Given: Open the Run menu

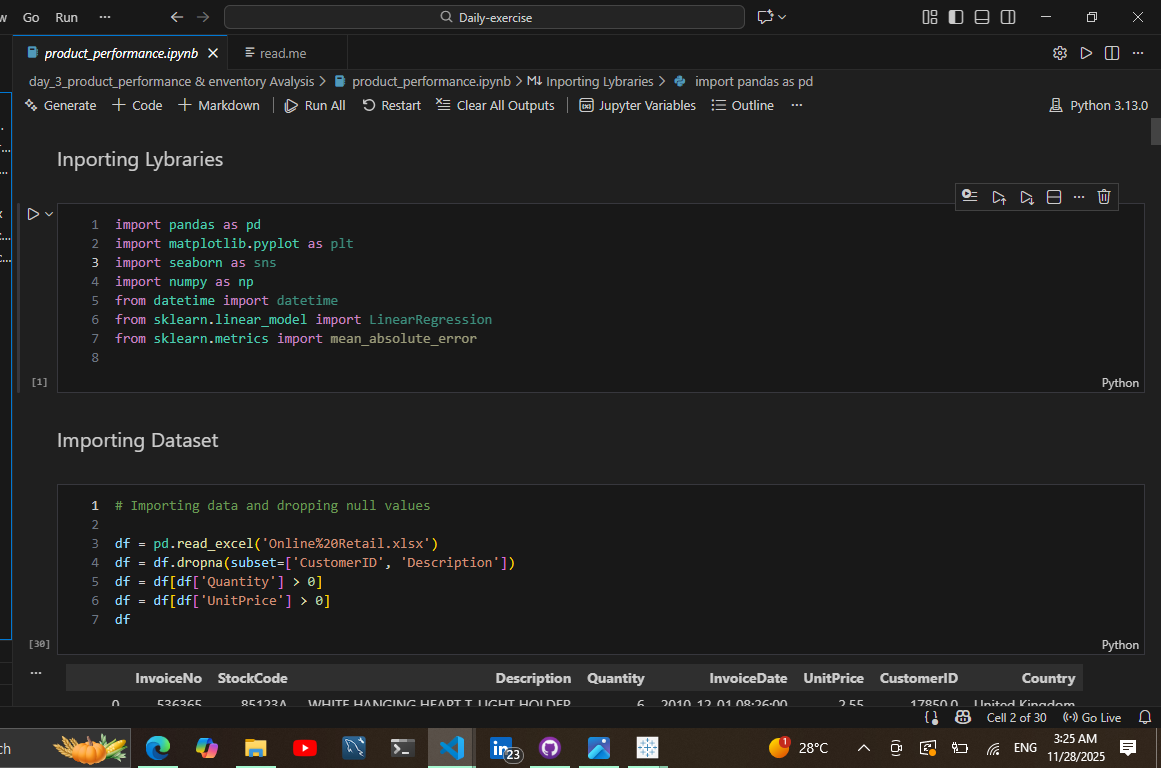Looking at the screenshot, I should tap(66, 17).
